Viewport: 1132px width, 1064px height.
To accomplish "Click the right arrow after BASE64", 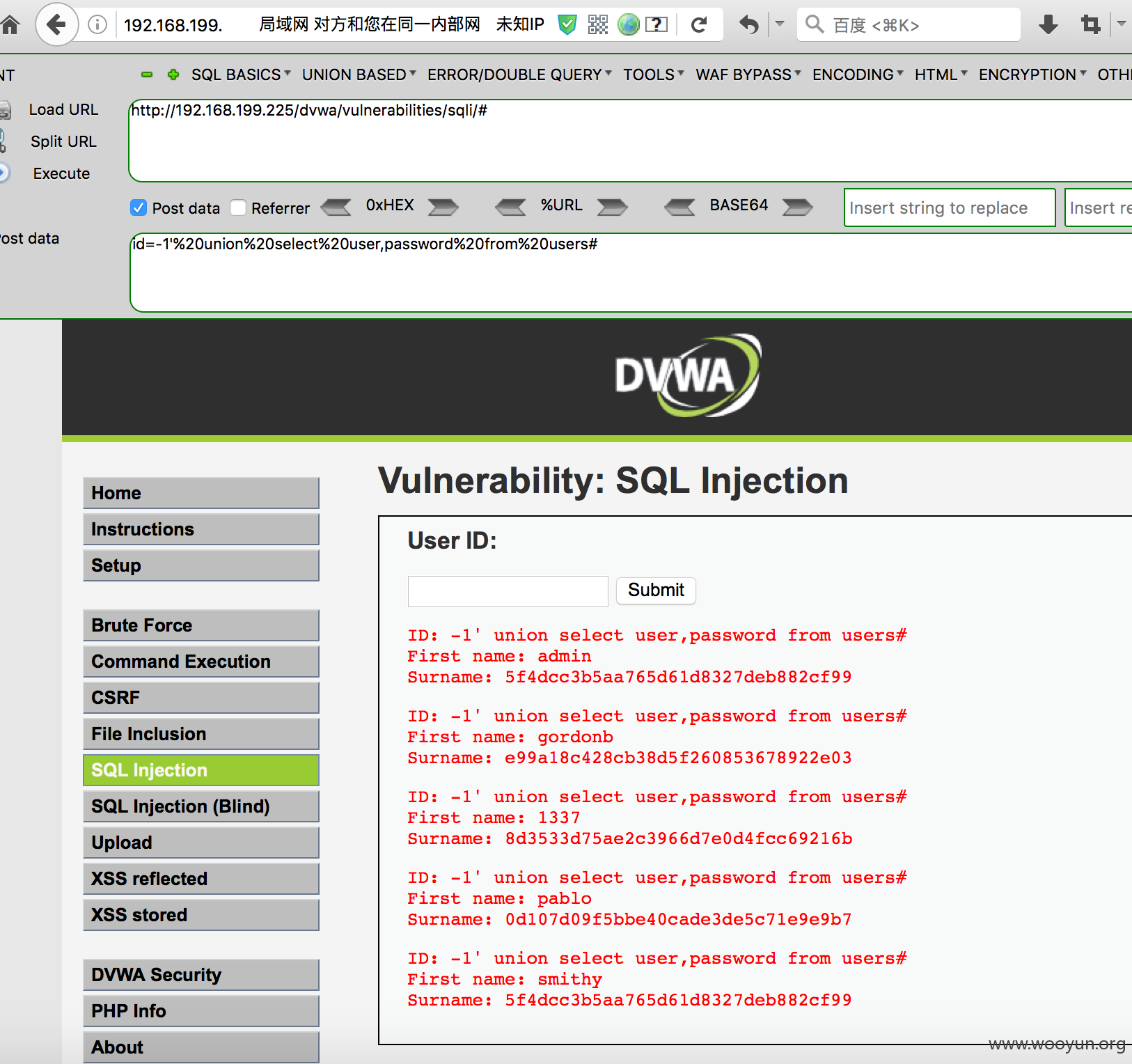I will click(798, 207).
